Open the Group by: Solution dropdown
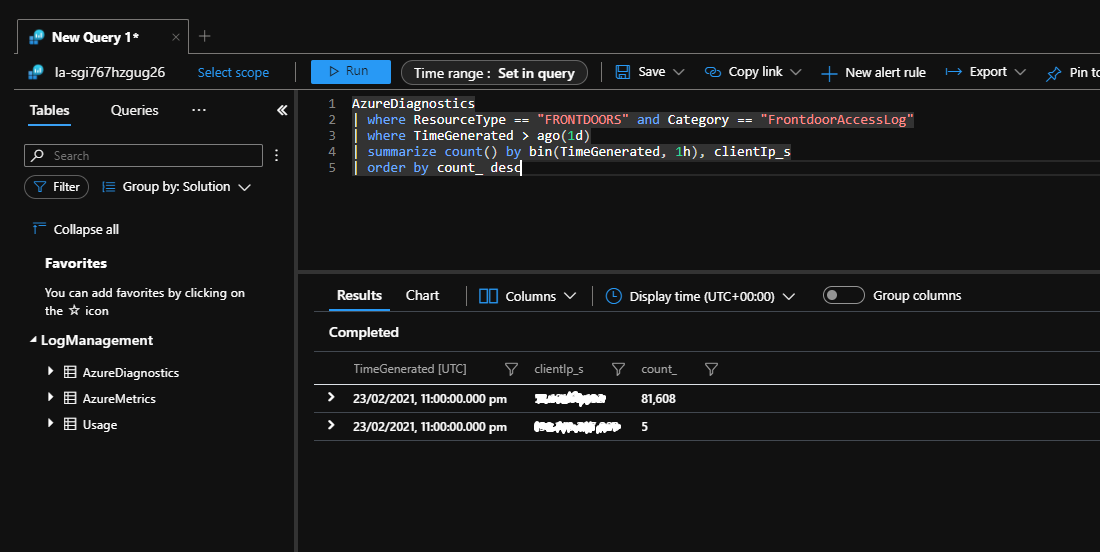This screenshot has height=552, width=1100. (x=176, y=187)
